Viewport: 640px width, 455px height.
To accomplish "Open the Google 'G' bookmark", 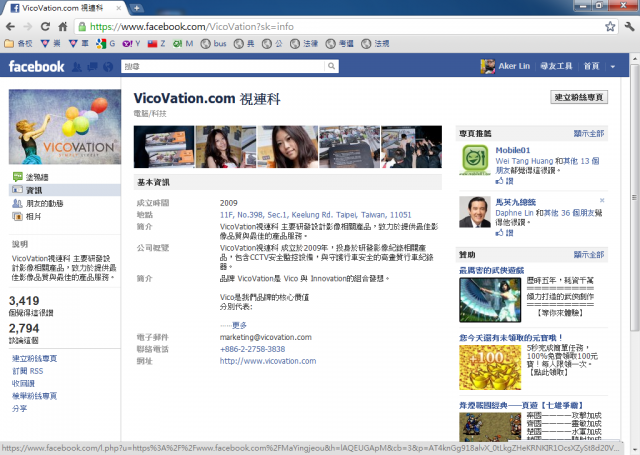I will click(x=106, y=43).
